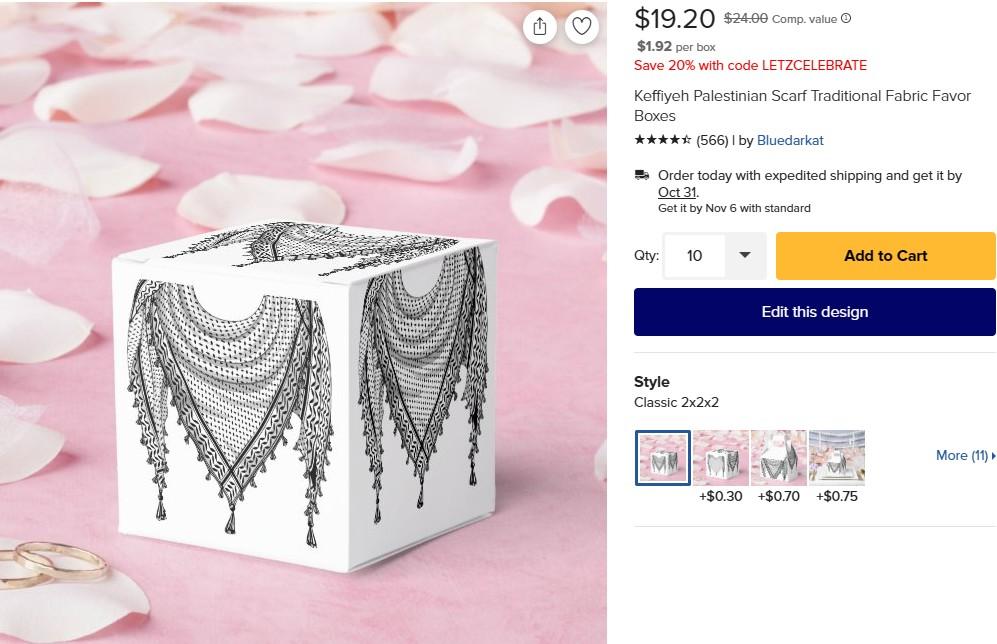Click the share icon on product image
Image resolution: width=997 pixels, height=644 pixels.
click(540, 27)
